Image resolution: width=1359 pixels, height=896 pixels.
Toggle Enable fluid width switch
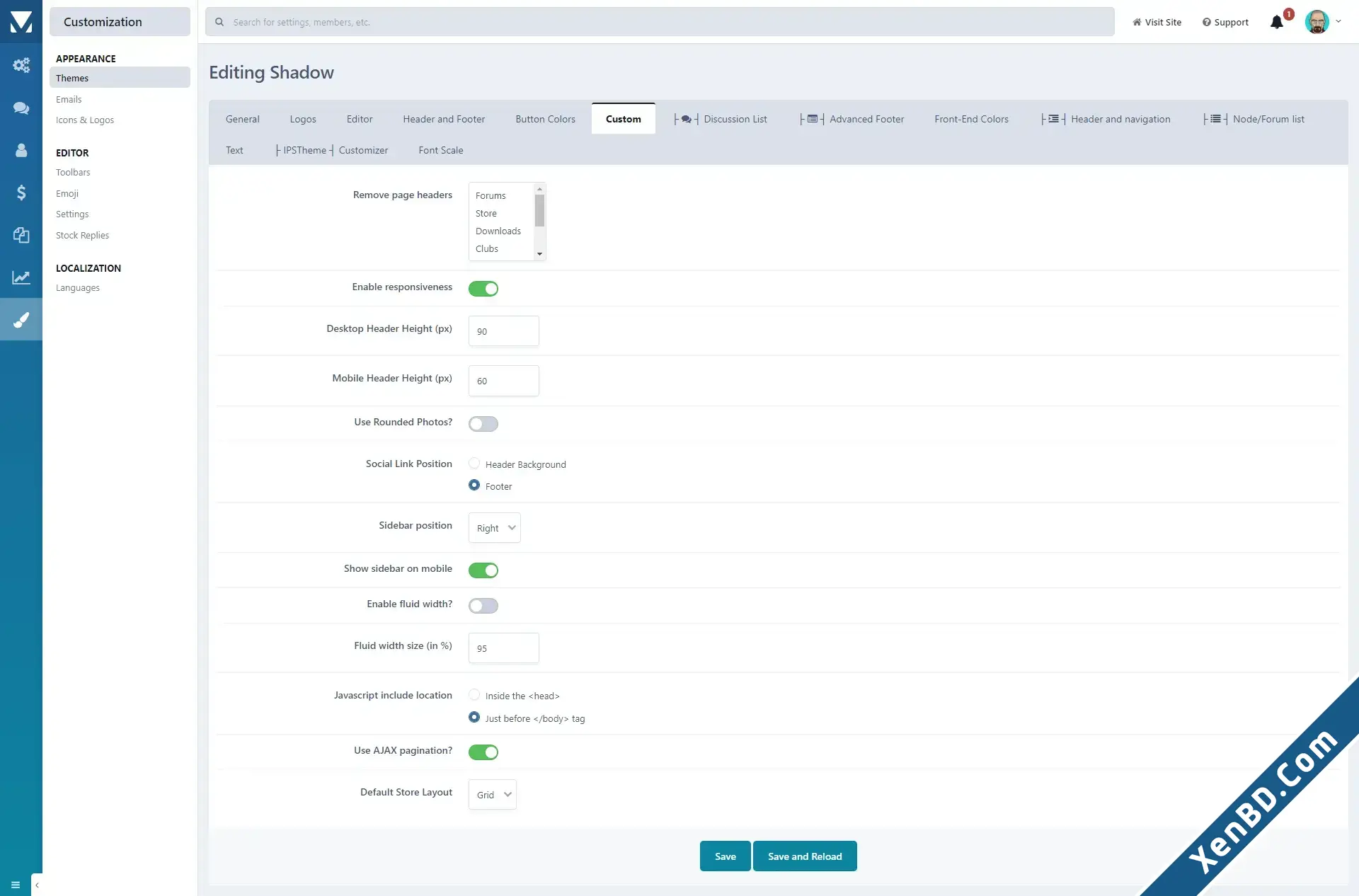[x=483, y=606]
